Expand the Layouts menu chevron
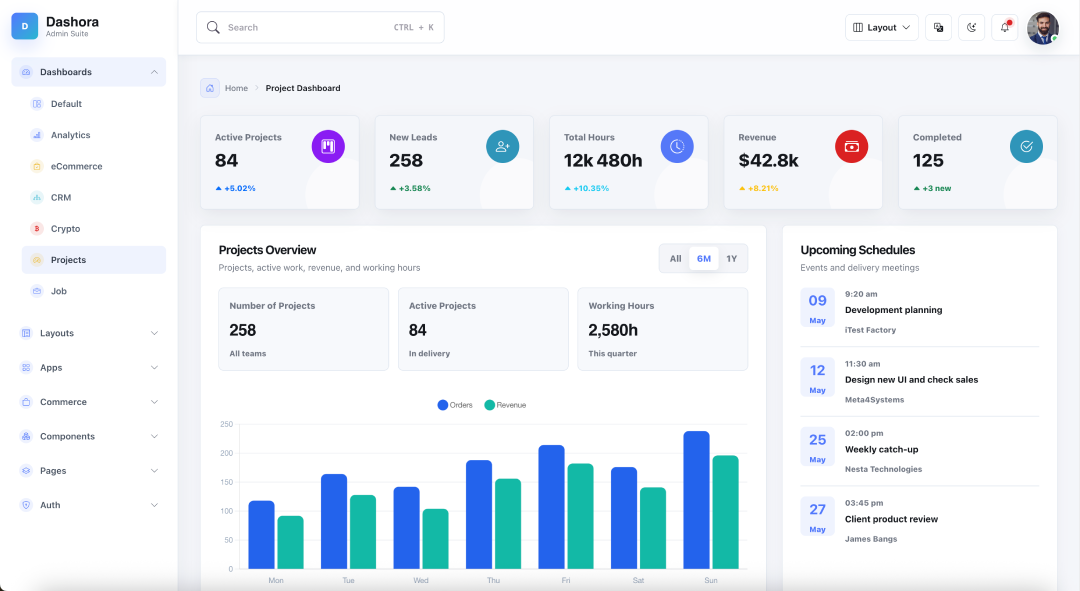 point(154,333)
